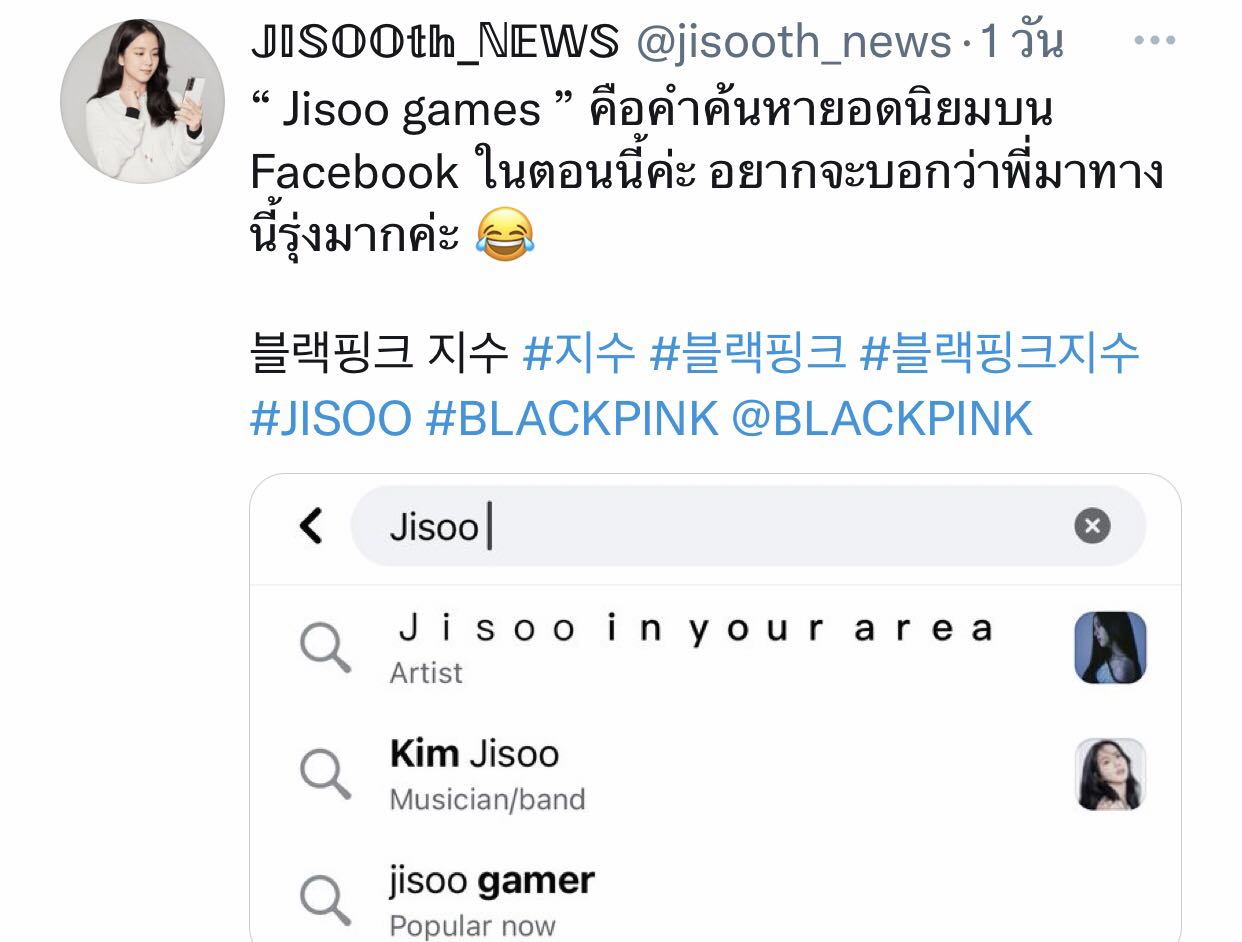Select the Kim Jisoo suggestion
The height and width of the screenshot is (942, 1242).
[x=715, y=774]
